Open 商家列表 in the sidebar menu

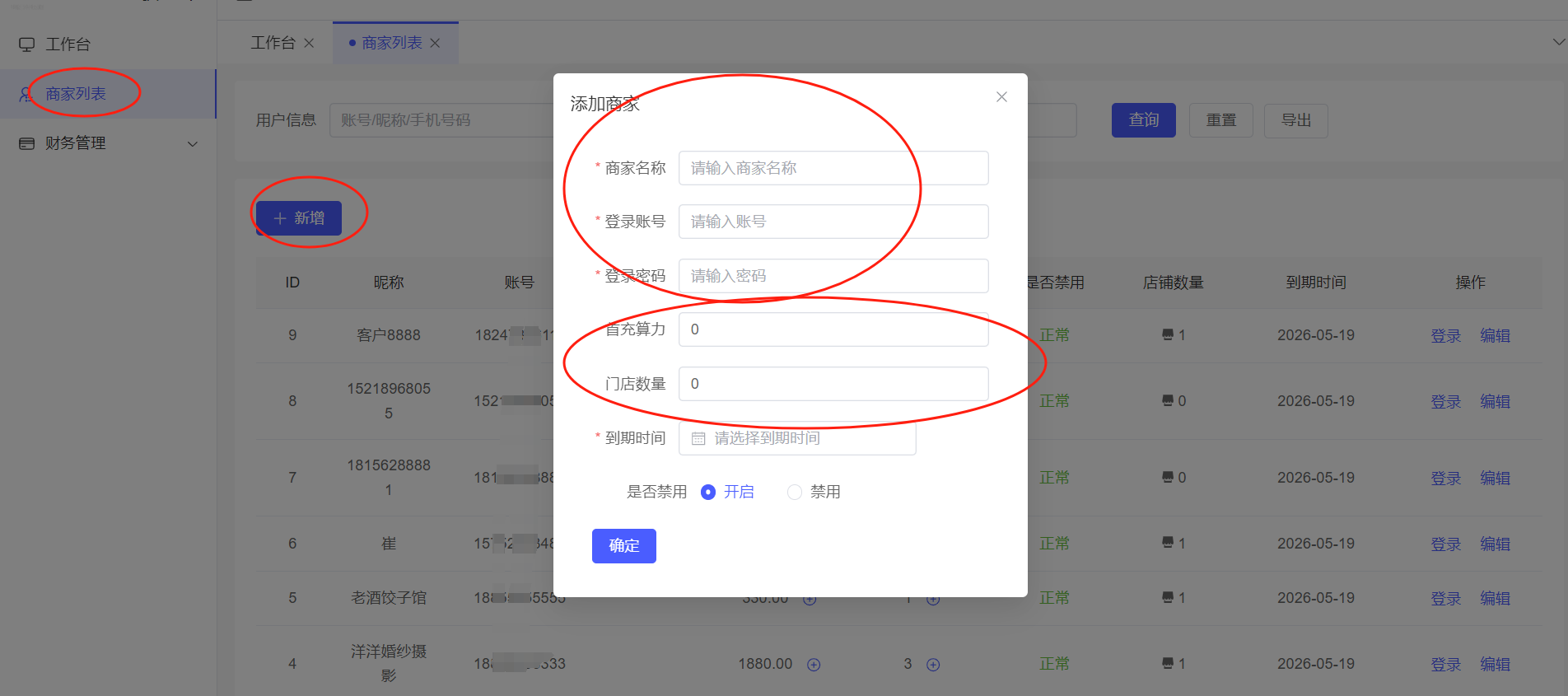pyautogui.click(x=76, y=94)
